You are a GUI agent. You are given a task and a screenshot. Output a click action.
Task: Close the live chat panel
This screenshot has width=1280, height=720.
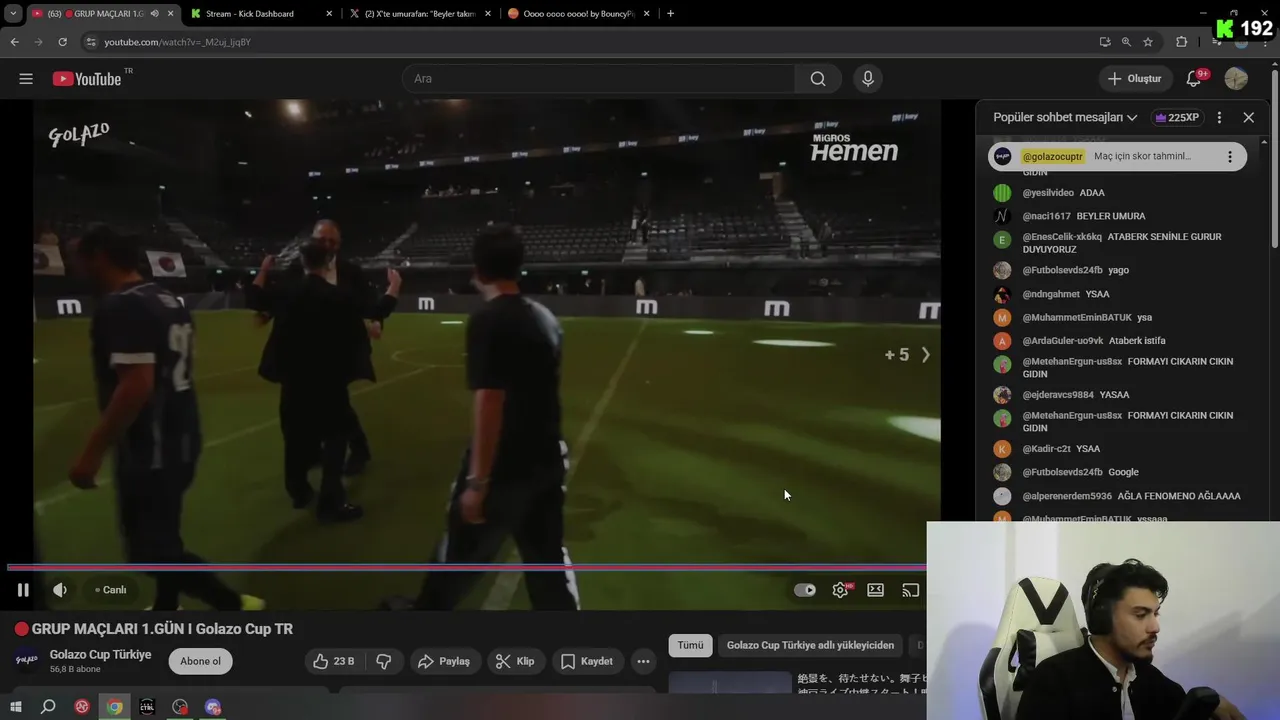[x=1249, y=117]
